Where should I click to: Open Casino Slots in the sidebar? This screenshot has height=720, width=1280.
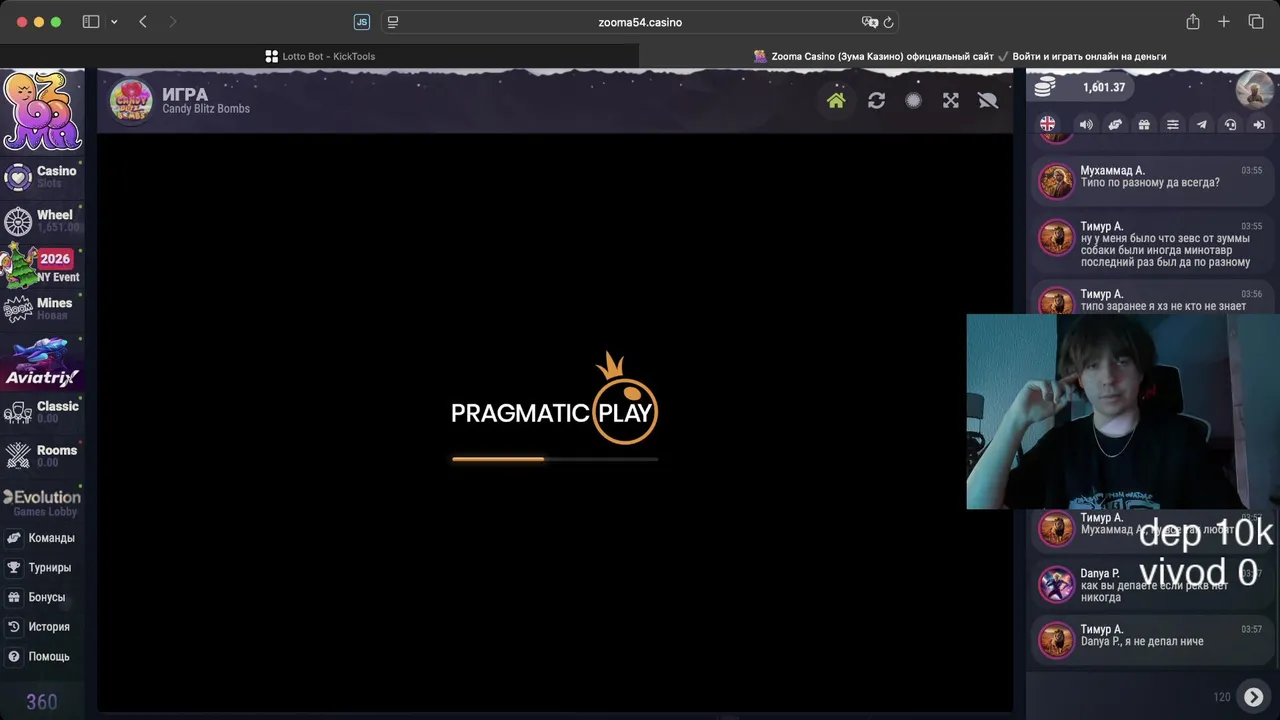[42, 177]
